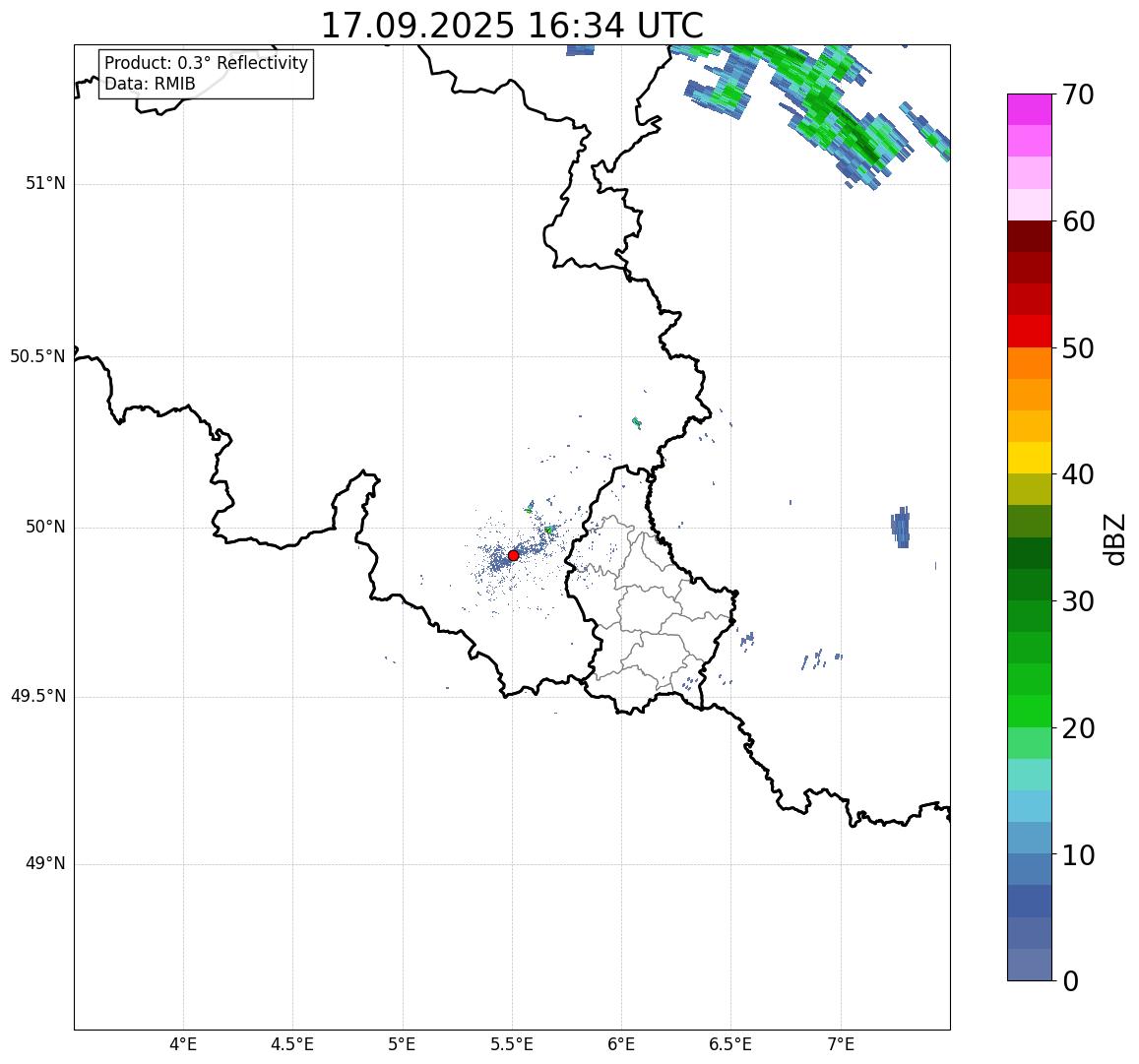
Task: Click the colorbar tick label 70
Action: (1078, 94)
